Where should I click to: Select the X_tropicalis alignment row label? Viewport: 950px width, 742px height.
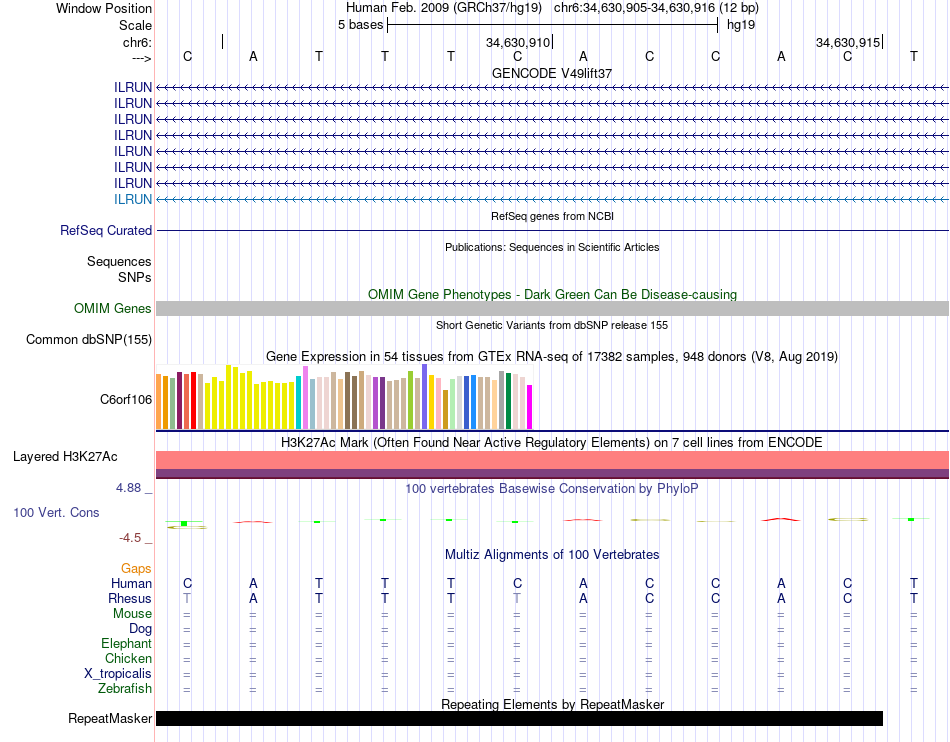pyautogui.click(x=118, y=674)
